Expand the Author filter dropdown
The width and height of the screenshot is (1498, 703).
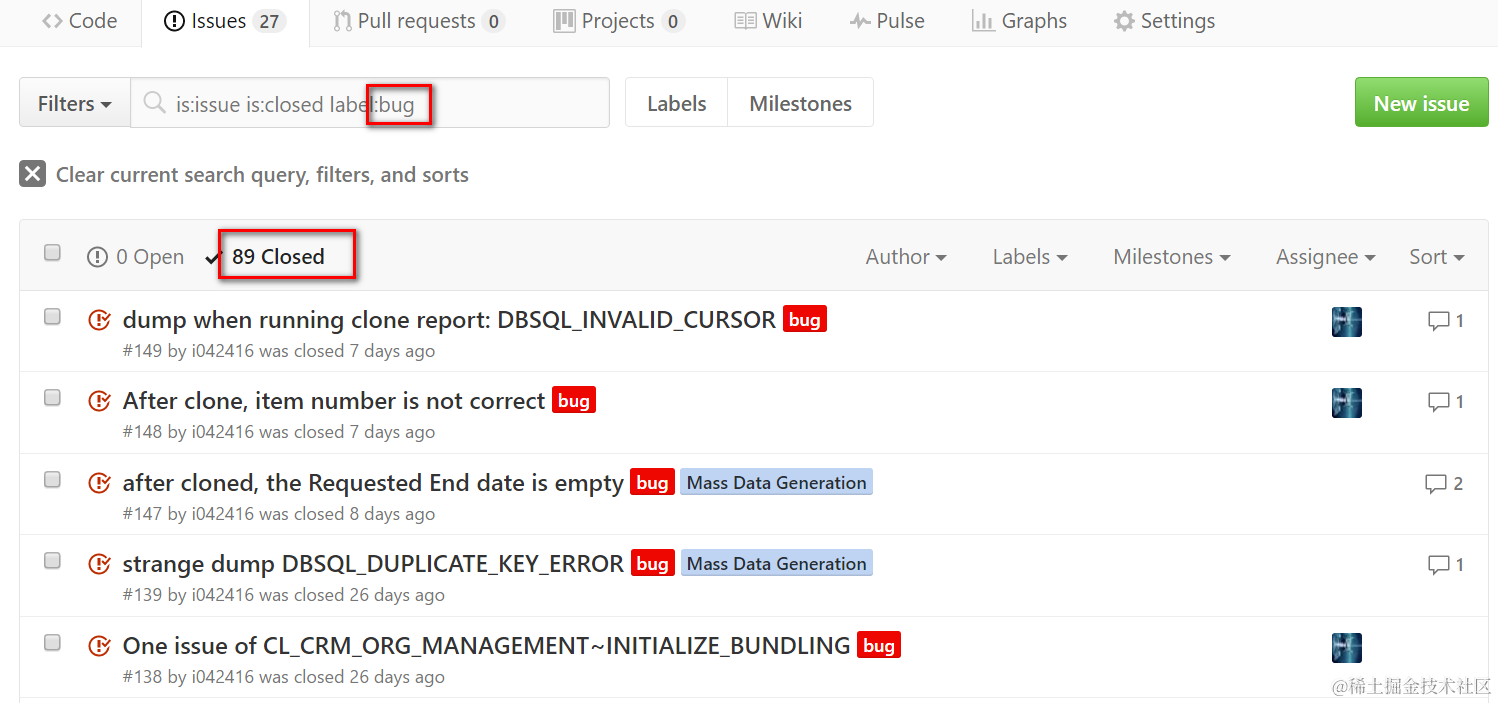coord(906,257)
